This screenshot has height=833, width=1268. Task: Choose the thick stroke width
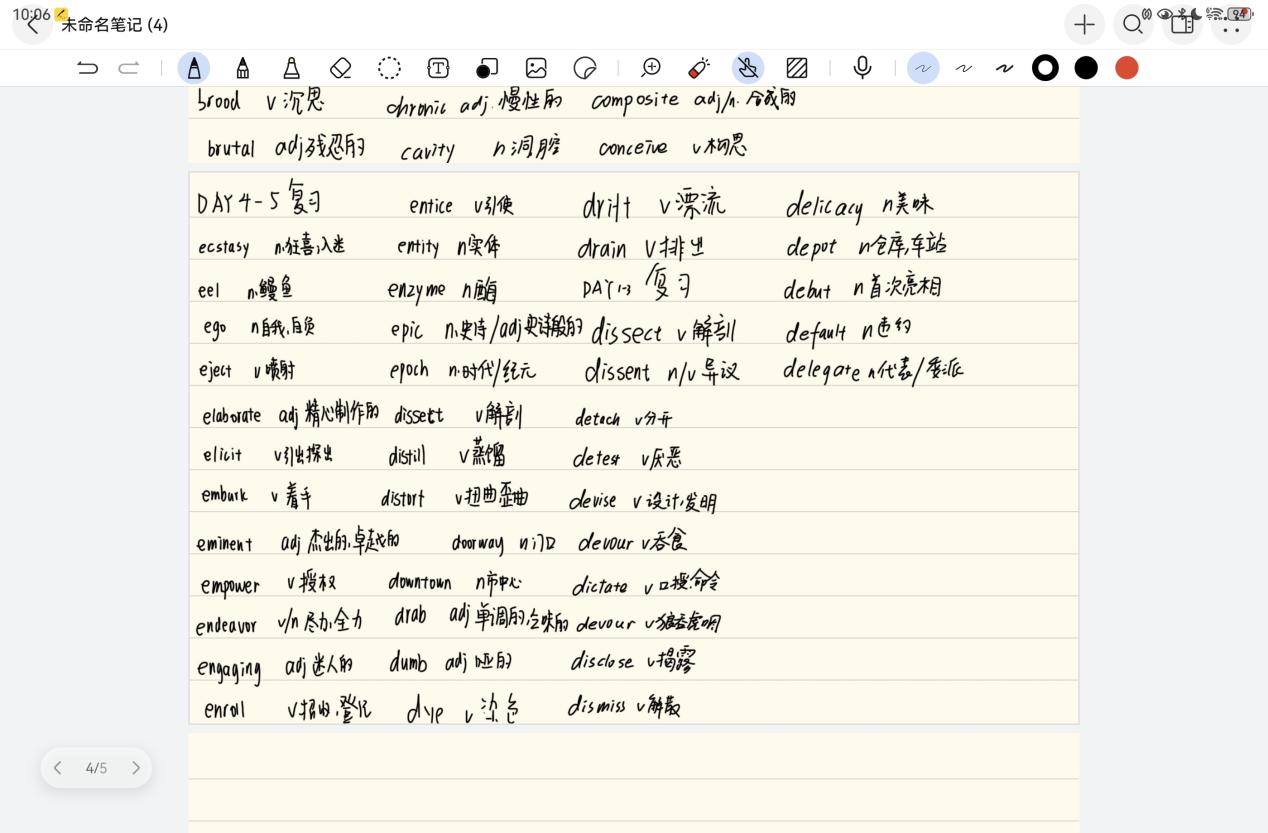1004,68
